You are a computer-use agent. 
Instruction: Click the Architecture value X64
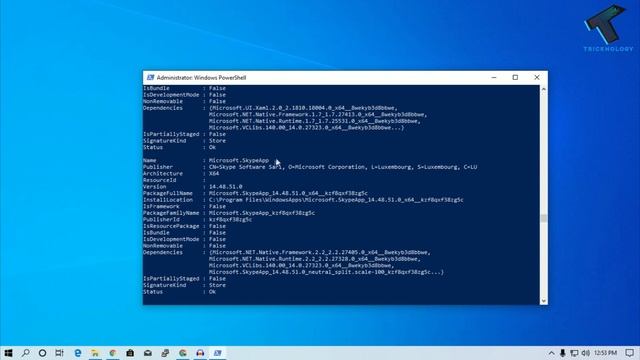(214, 173)
